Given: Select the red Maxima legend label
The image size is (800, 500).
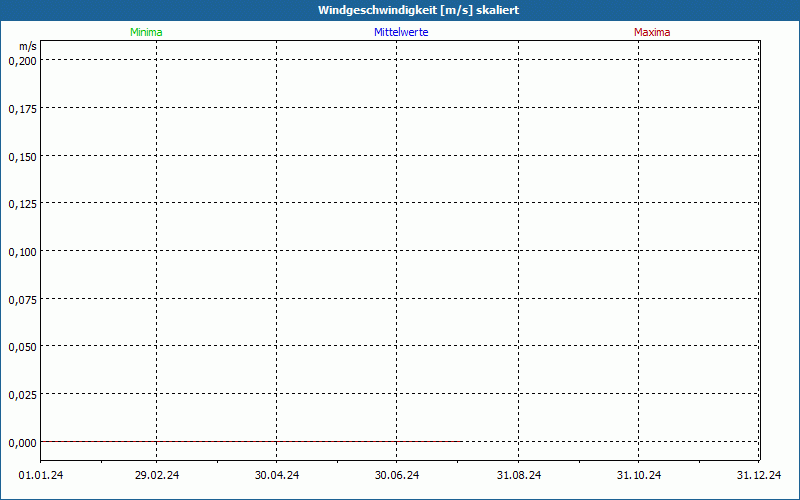Looking at the screenshot, I should click(652, 32).
